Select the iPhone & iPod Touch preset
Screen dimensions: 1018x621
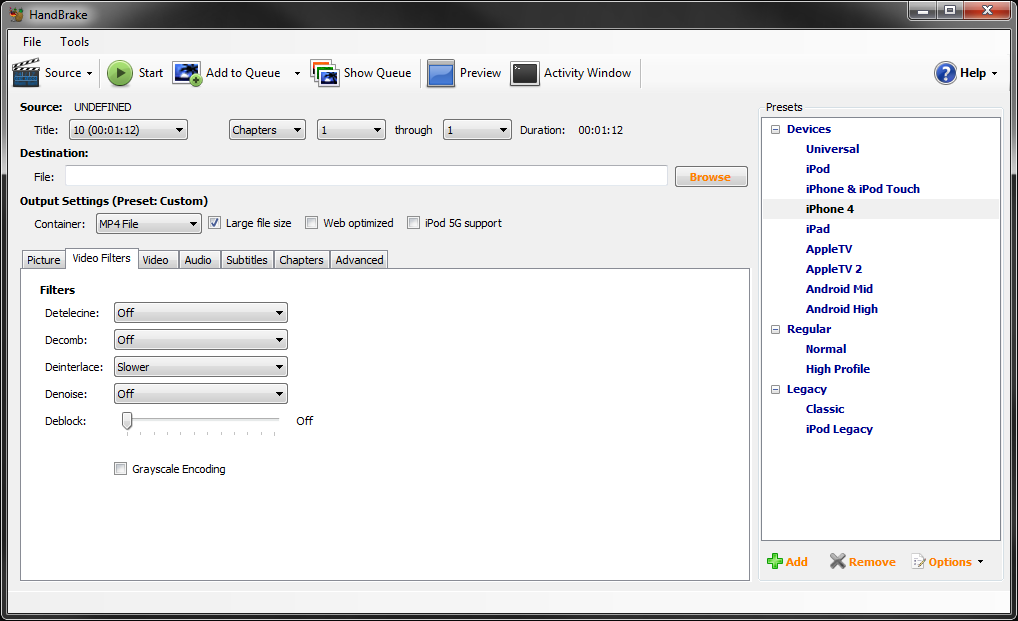tap(863, 189)
